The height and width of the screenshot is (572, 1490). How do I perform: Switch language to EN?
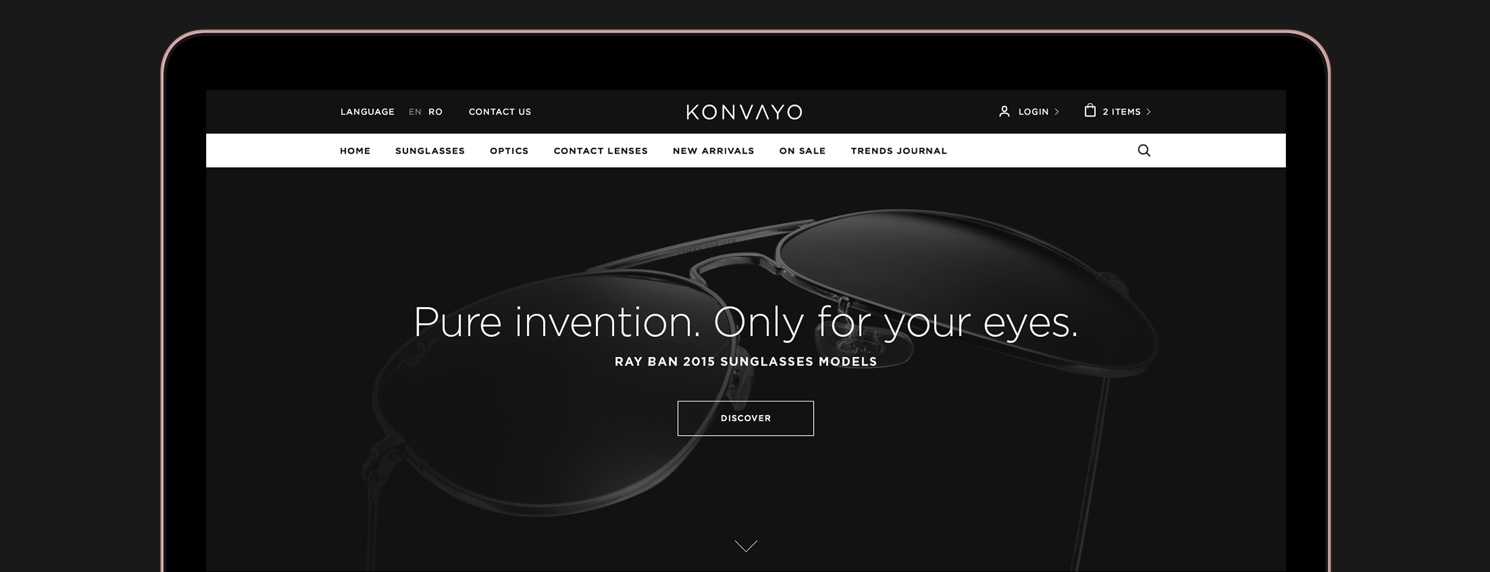coord(415,112)
